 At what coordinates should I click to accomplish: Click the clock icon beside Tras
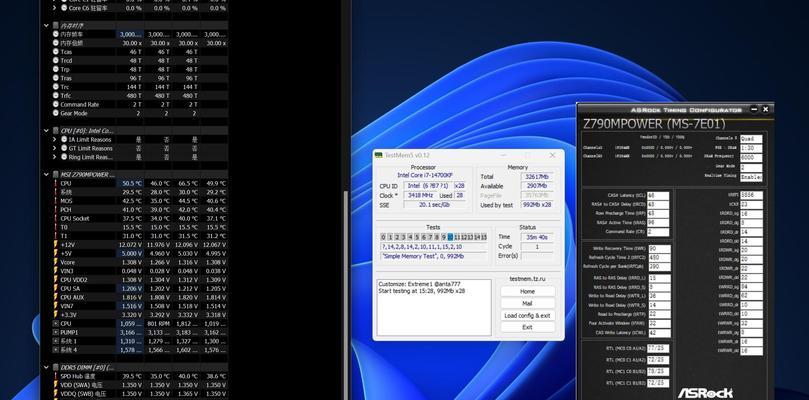pyautogui.click(x=56, y=78)
